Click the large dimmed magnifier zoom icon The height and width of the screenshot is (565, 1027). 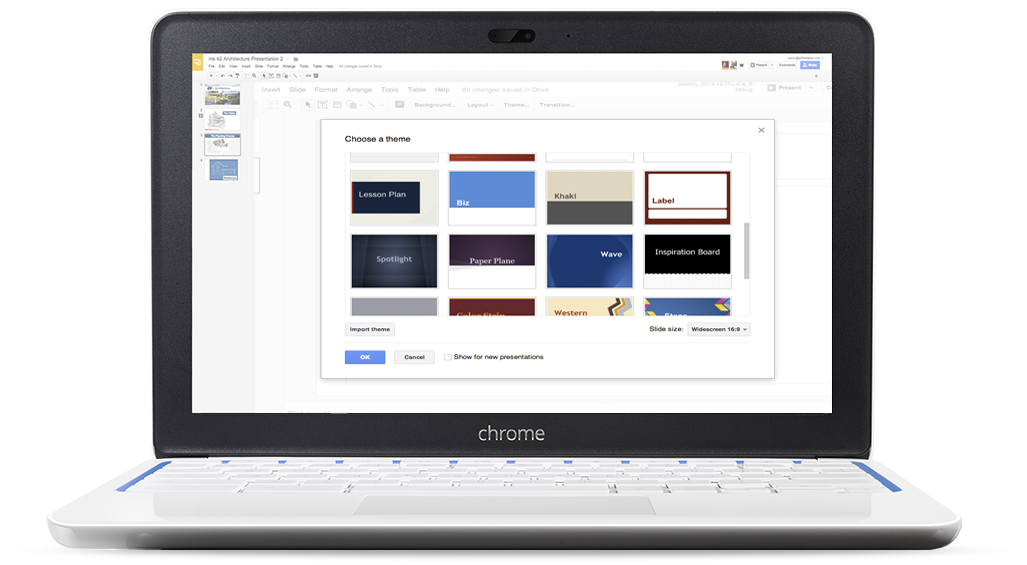(288, 105)
